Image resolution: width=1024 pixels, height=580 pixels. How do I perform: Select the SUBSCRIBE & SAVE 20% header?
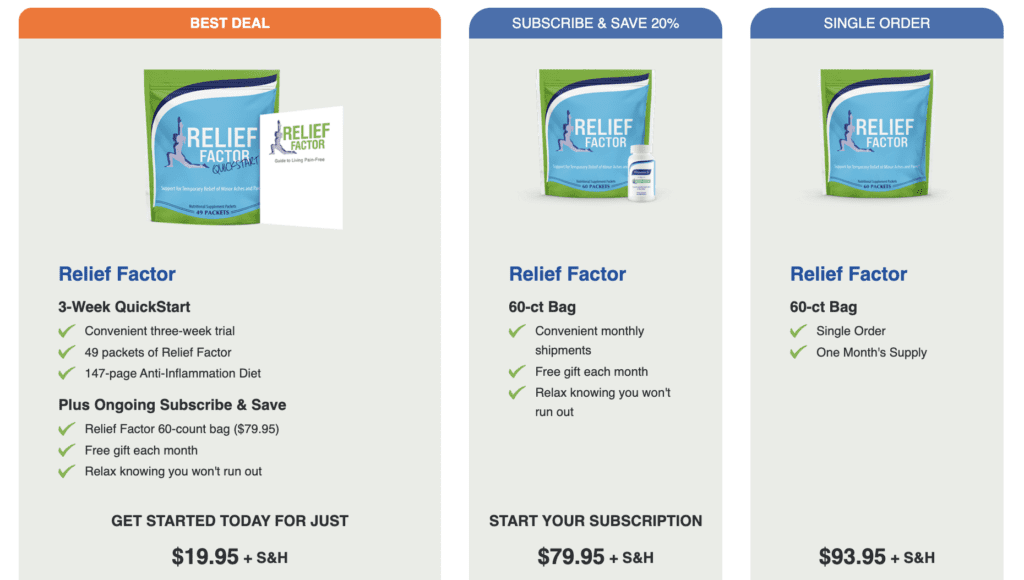click(x=595, y=23)
